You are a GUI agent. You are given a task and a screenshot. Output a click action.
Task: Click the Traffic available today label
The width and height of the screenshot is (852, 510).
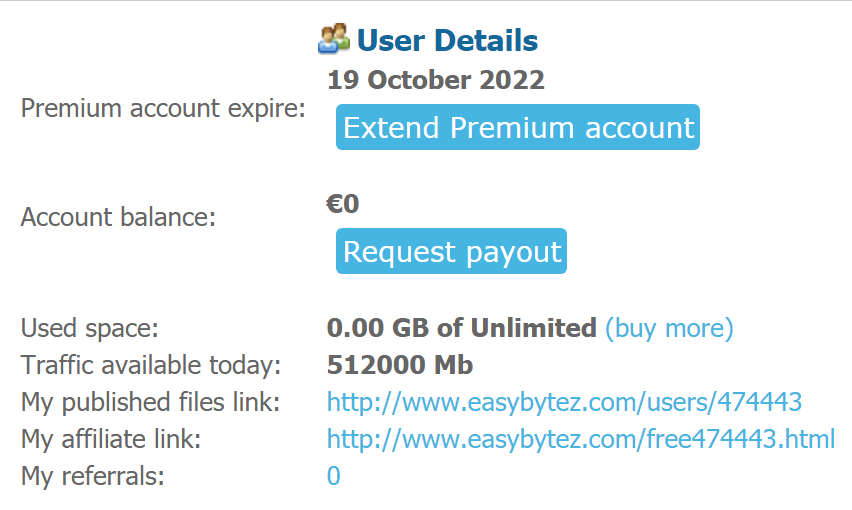[151, 365]
